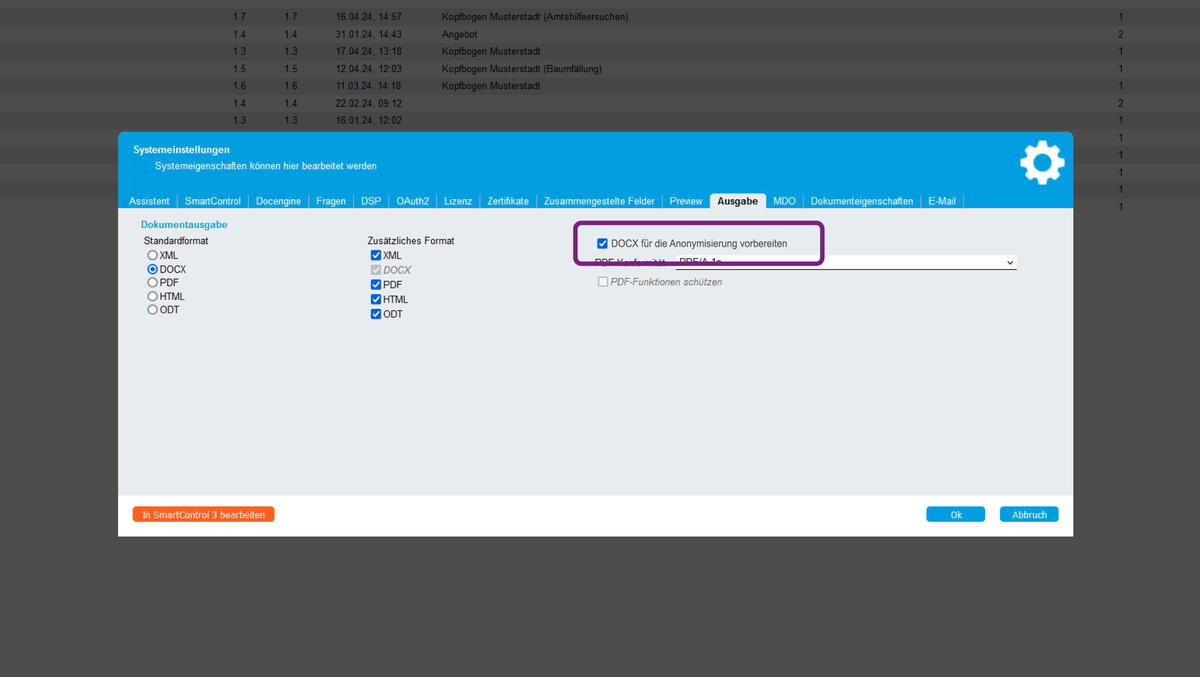1200x677 pixels.
Task: Open the Zertifikate tab
Action: pyautogui.click(x=508, y=201)
